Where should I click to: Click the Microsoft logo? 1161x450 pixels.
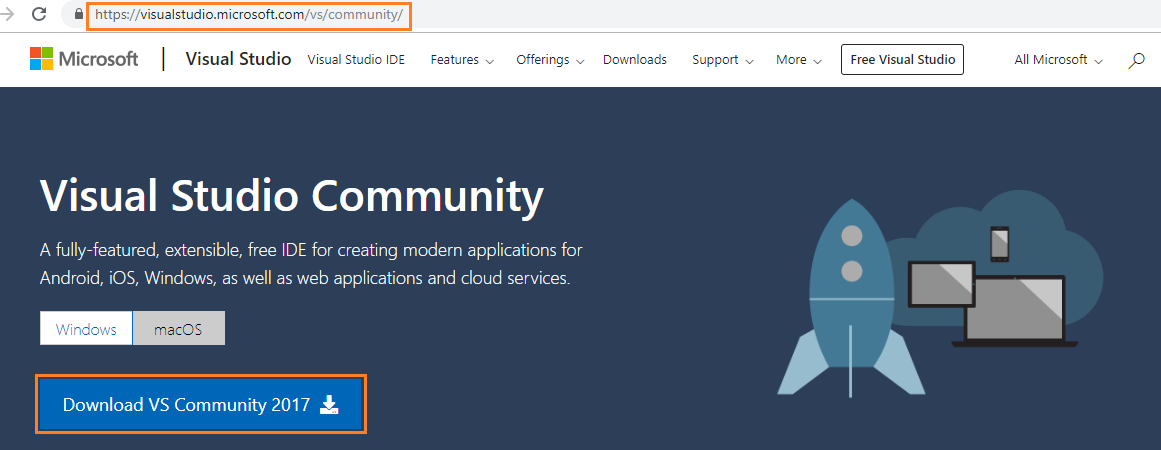pyautogui.click(x=84, y=59)
